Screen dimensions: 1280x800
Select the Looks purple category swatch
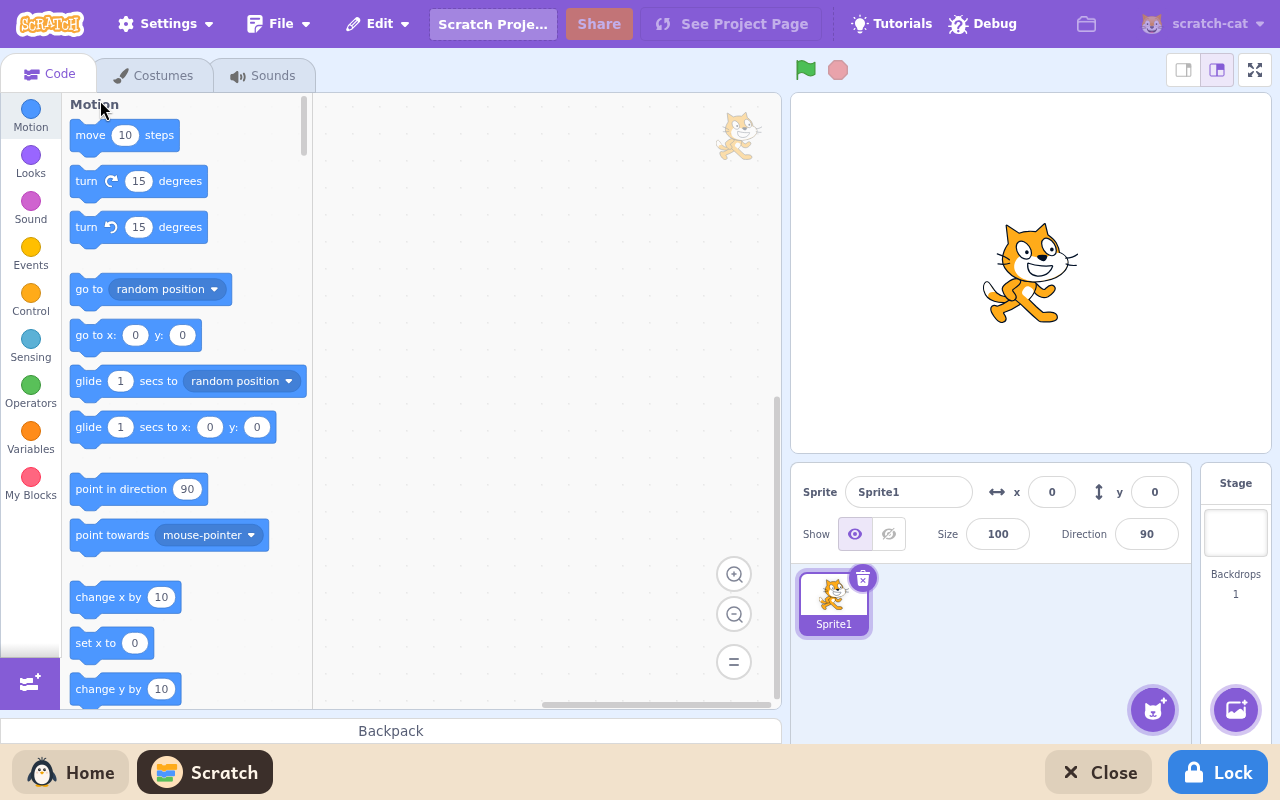click(x=31, y=155)
